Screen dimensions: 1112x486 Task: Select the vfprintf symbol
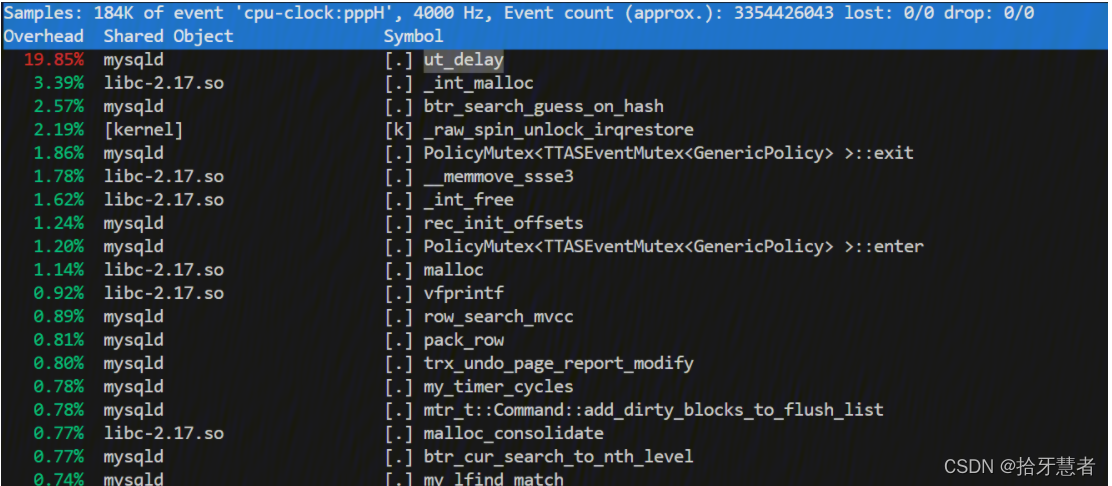pyautogui.click(x=464, y=293)
